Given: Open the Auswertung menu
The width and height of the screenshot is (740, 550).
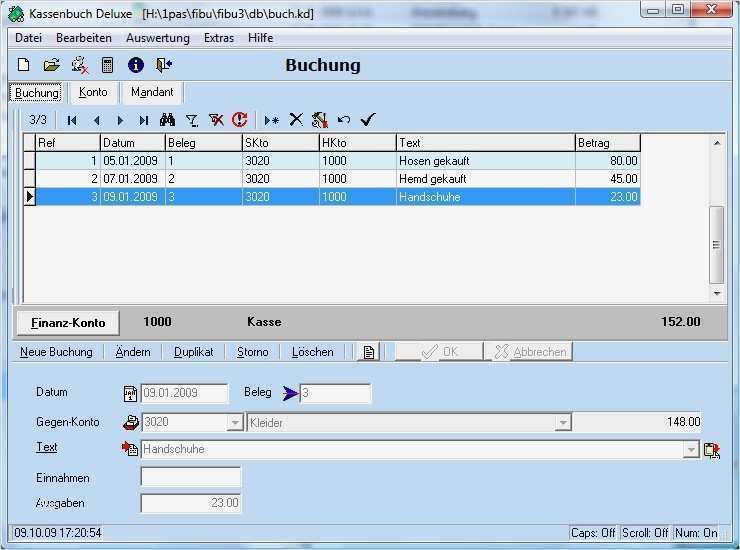Looking at the screenshot, I should (x=158, y=38).
